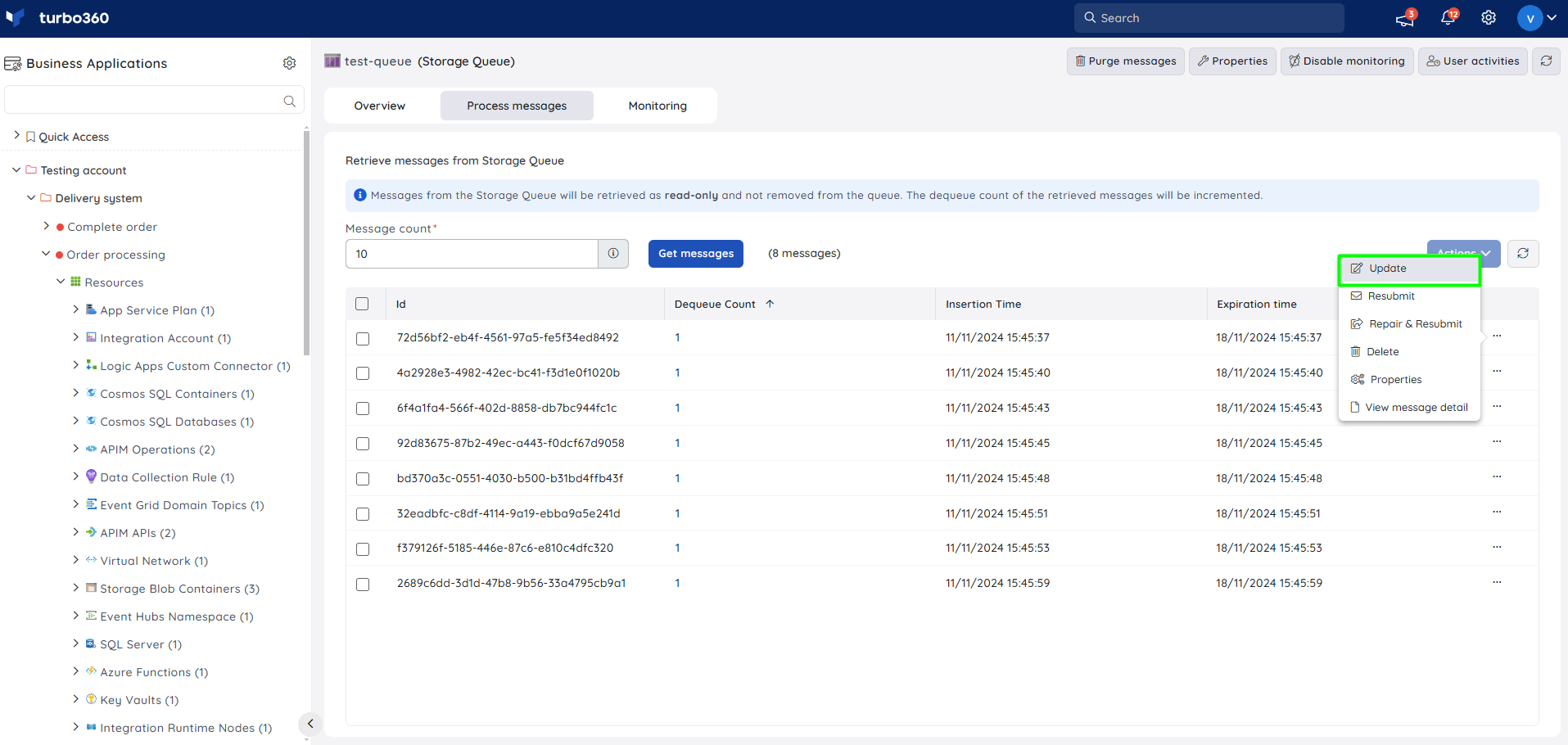Click Disable monitoring button

click(1347, 61)
